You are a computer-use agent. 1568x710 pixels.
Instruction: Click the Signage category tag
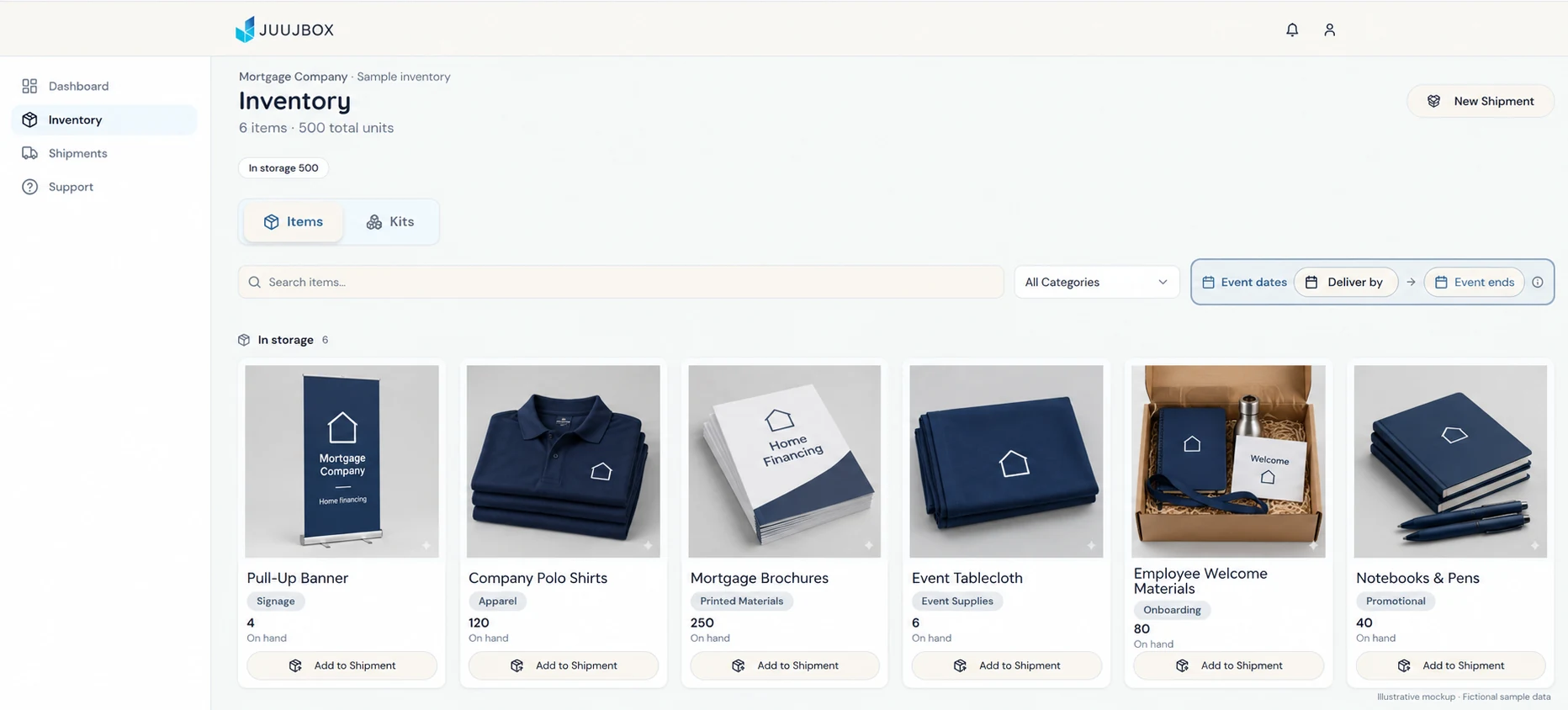click(276, 601)
